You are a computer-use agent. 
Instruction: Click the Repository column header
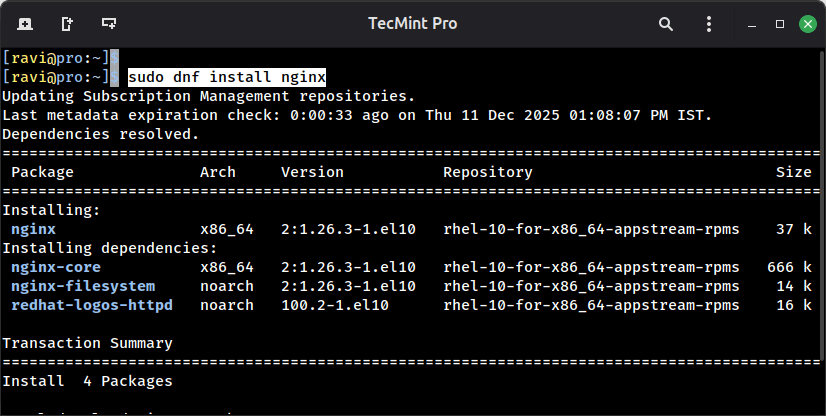pyautogui.click(x=488, y=172)
